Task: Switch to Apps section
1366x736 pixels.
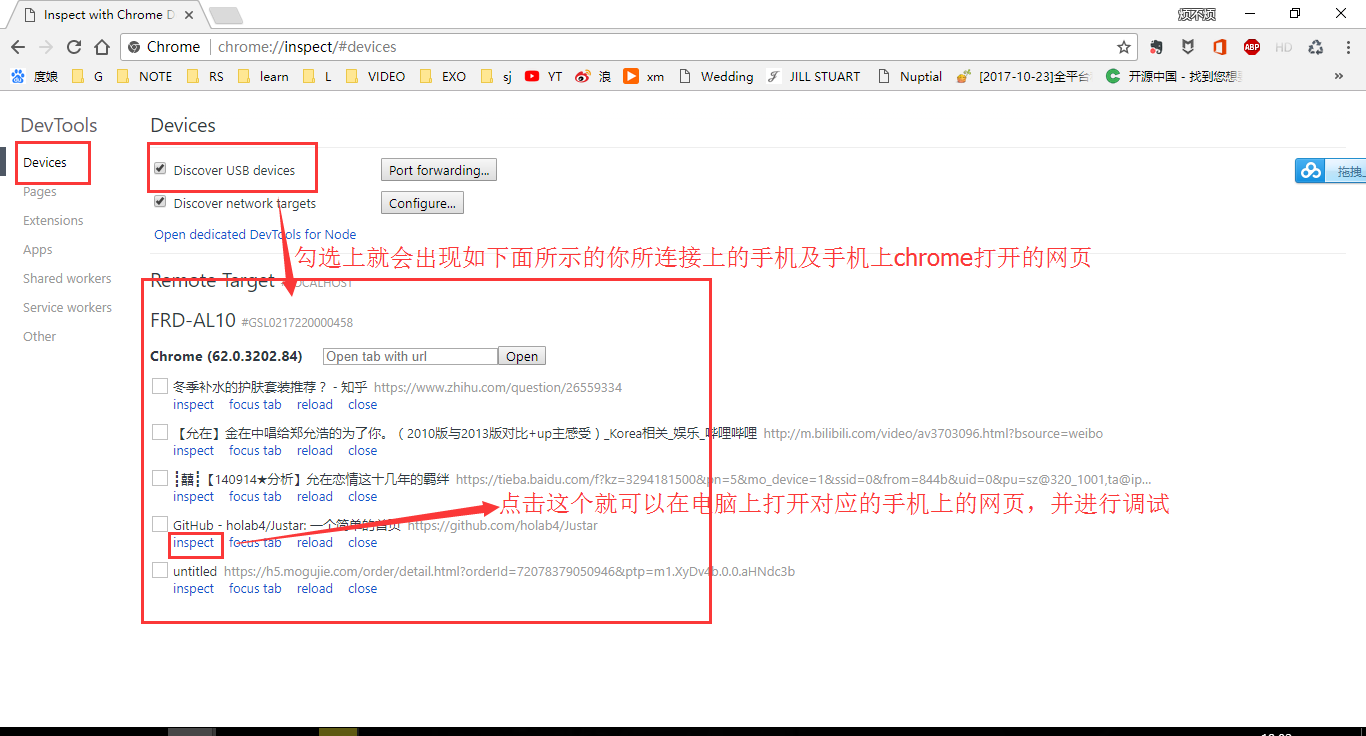Action: [x=38, y=249]
